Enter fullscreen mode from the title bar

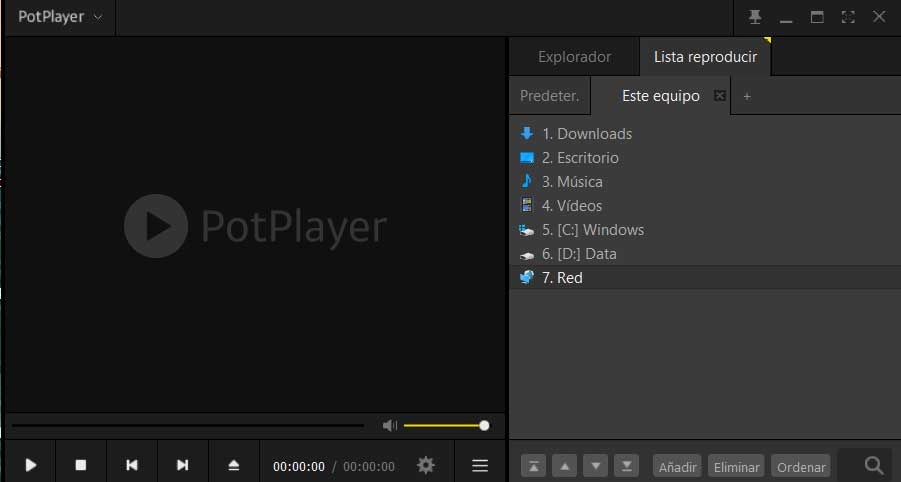[x=848, y=17]
